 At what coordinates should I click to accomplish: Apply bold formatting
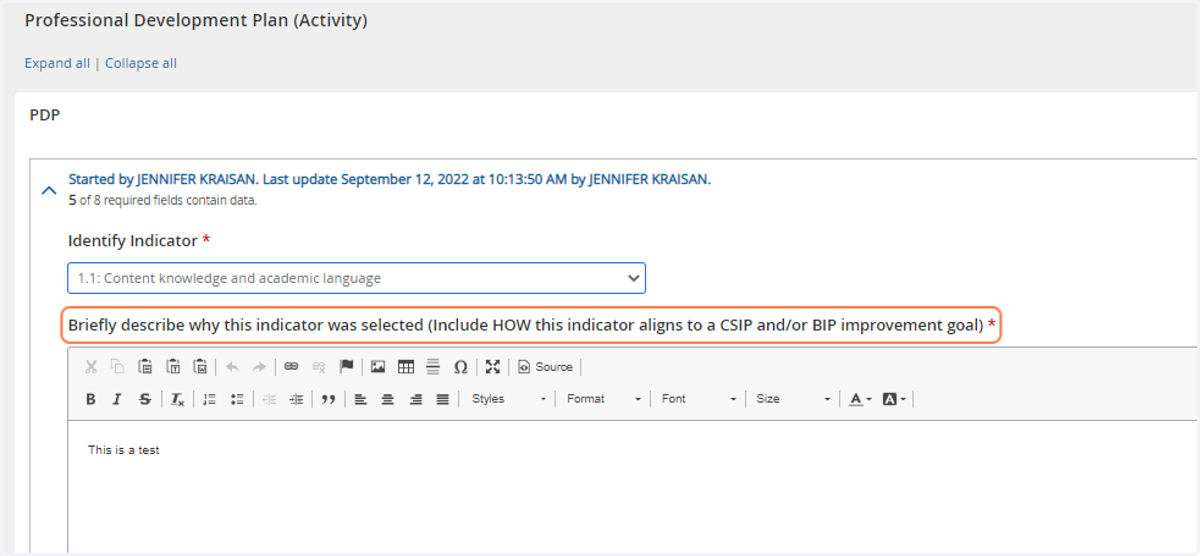click(91, 399)
